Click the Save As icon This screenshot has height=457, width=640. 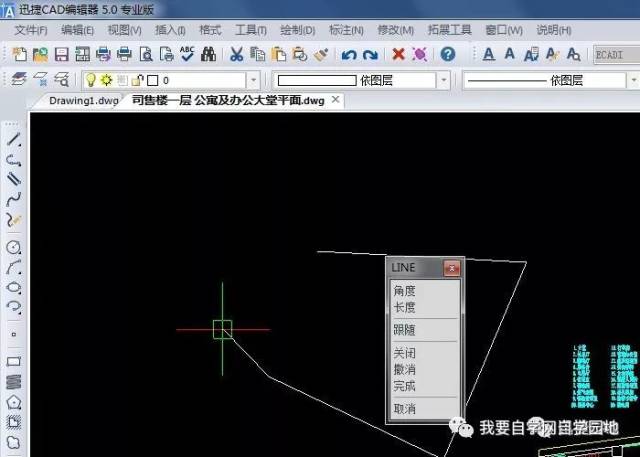[x=82, y=54]
